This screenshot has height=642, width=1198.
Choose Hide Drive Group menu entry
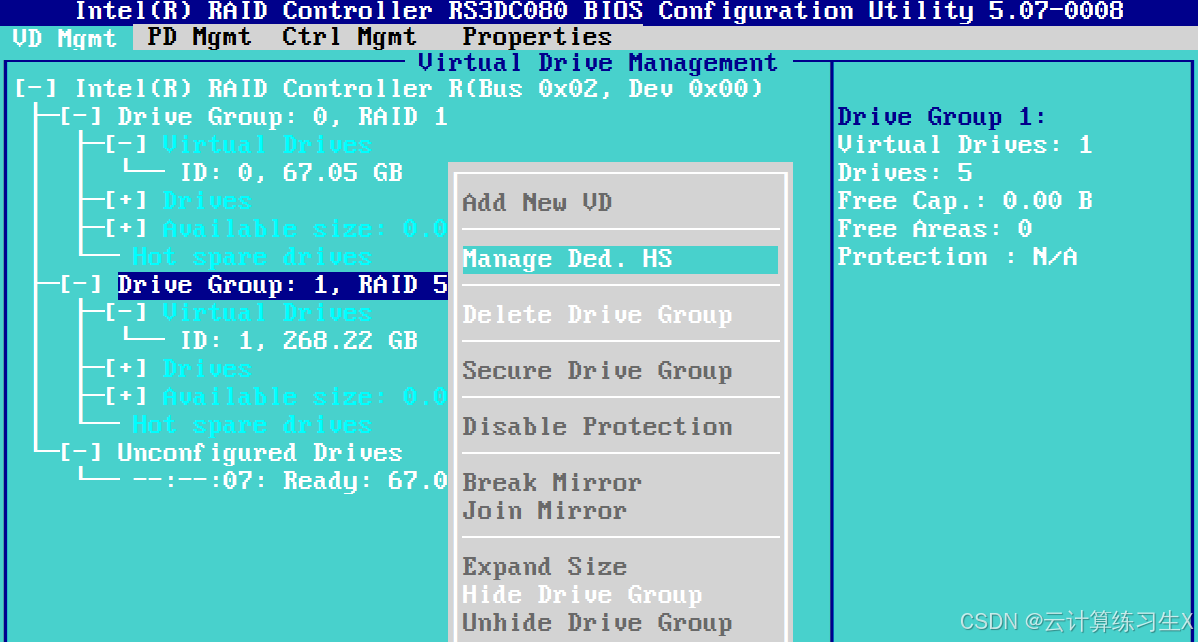point(582,595)
